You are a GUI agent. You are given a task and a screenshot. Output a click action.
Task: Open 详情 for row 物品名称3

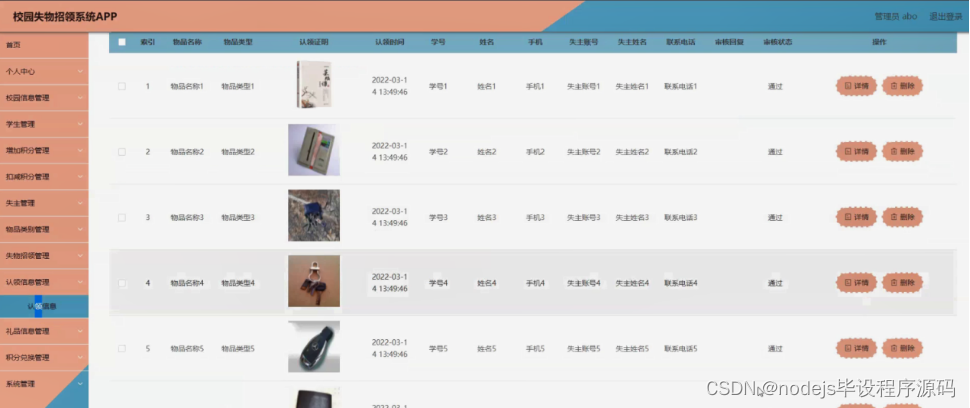pos(856,217)
